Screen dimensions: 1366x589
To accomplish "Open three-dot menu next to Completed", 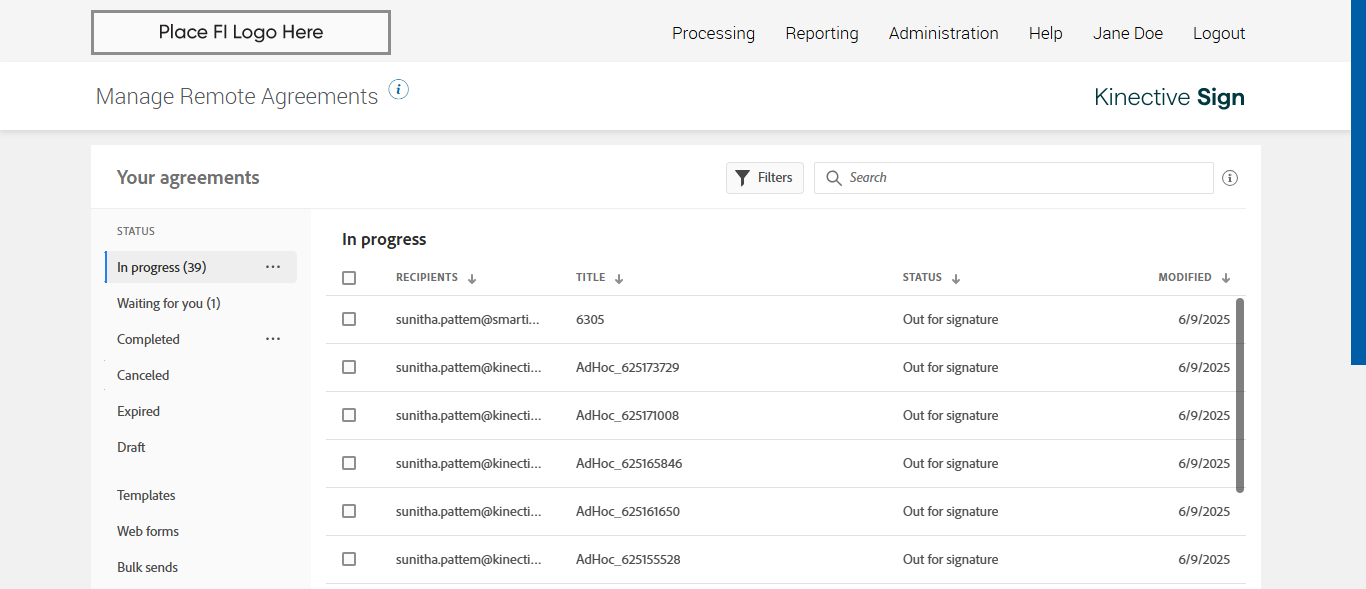I will pos(273,339).
